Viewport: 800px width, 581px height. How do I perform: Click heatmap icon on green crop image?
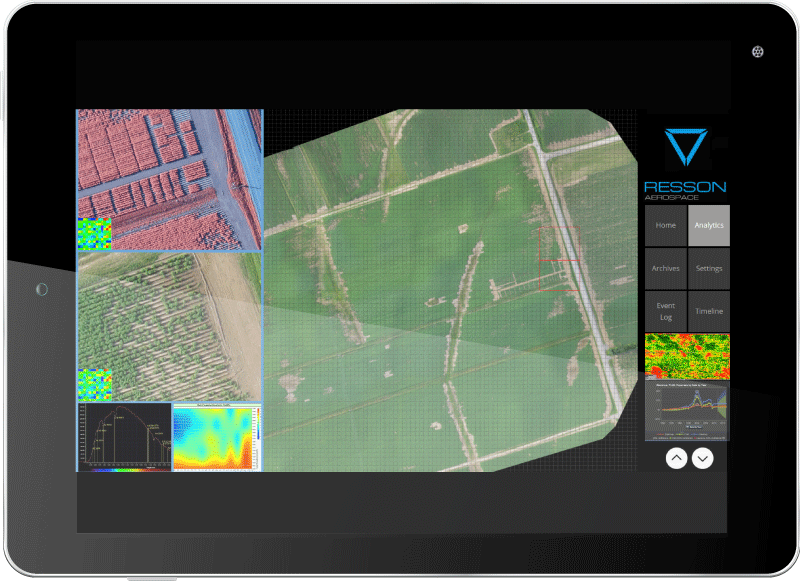point(94,385)
